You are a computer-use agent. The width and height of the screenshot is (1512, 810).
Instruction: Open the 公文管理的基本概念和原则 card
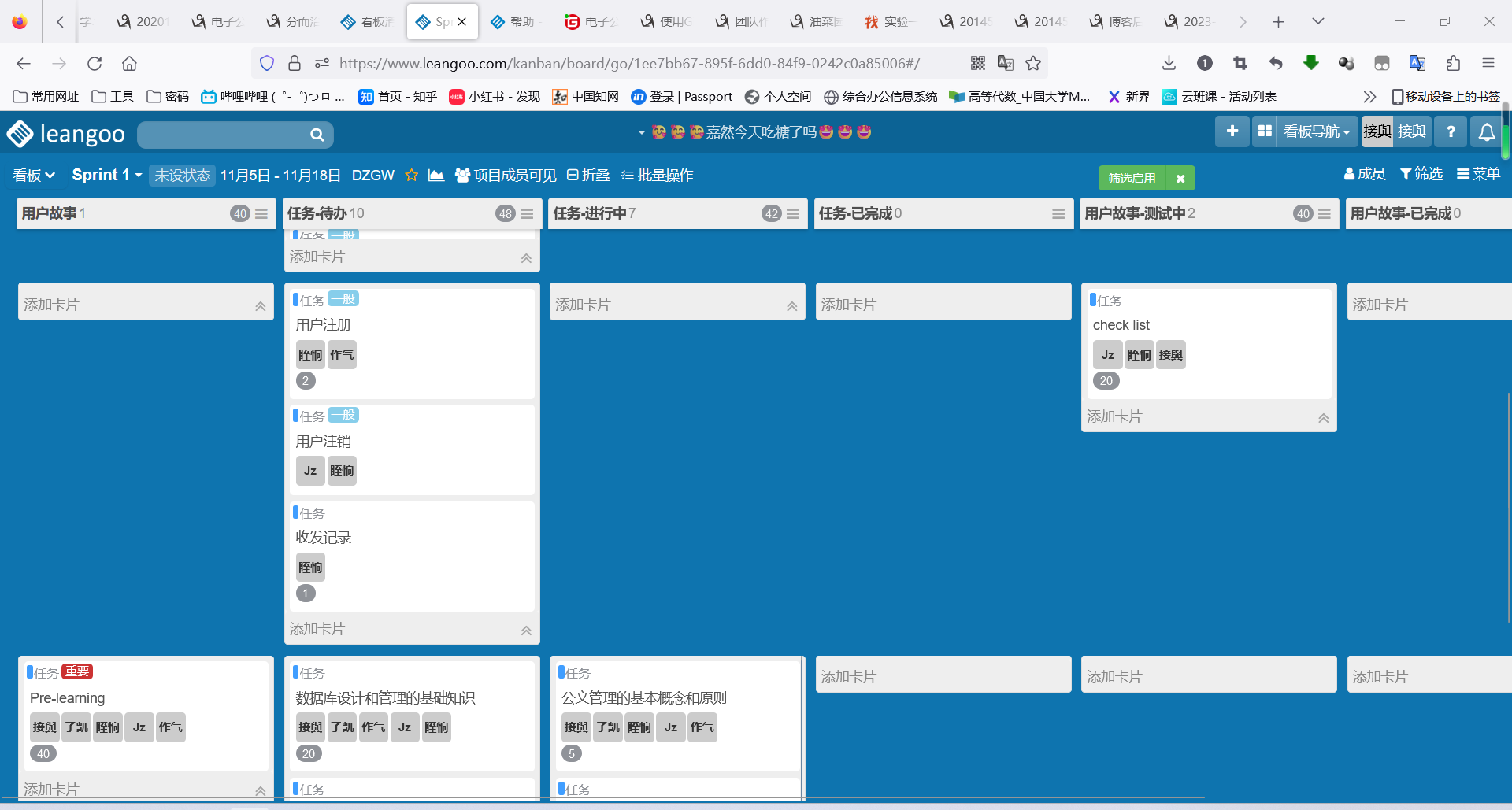[677, 716]
